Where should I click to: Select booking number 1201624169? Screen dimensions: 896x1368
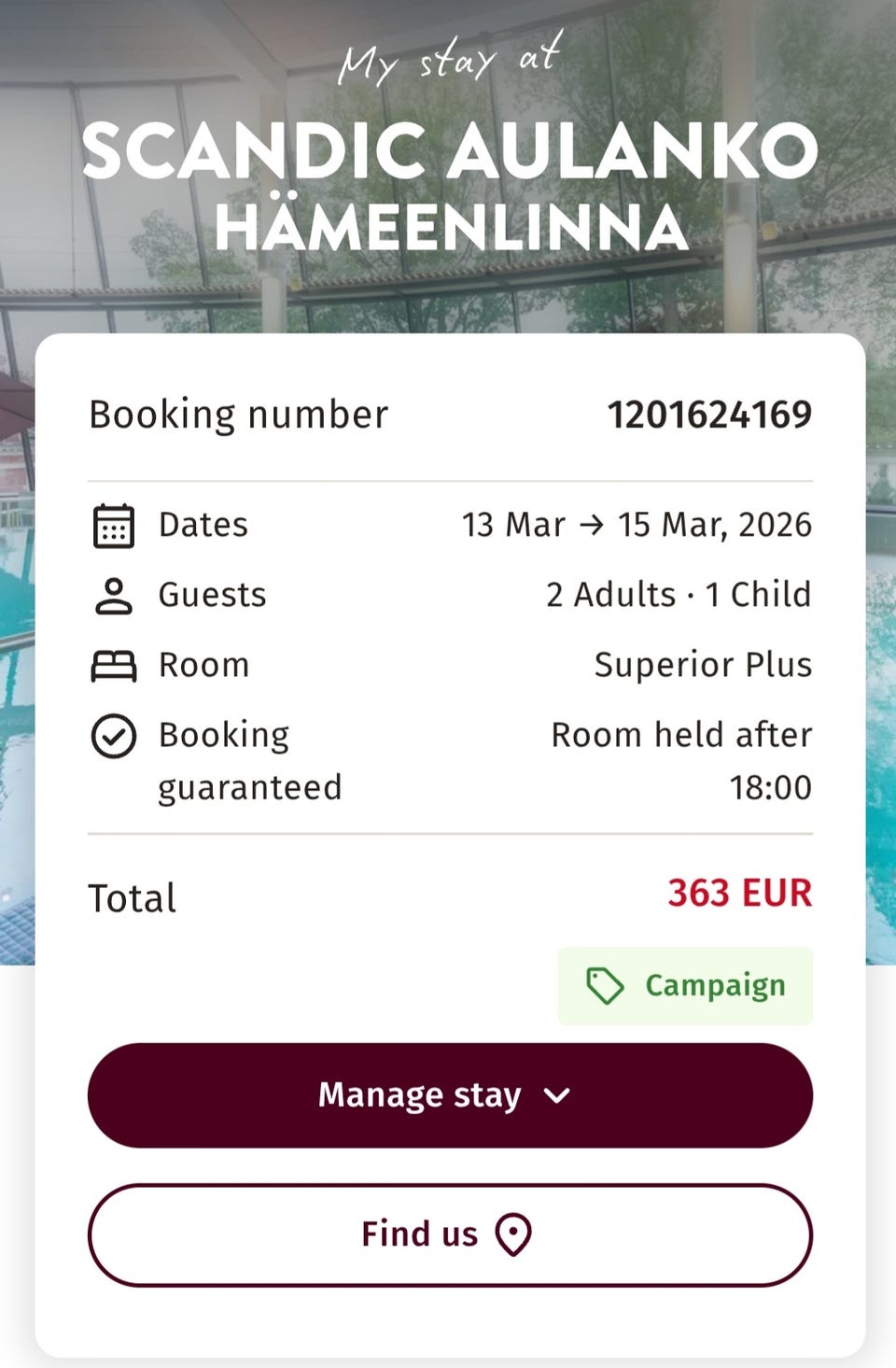coord(709,415)
